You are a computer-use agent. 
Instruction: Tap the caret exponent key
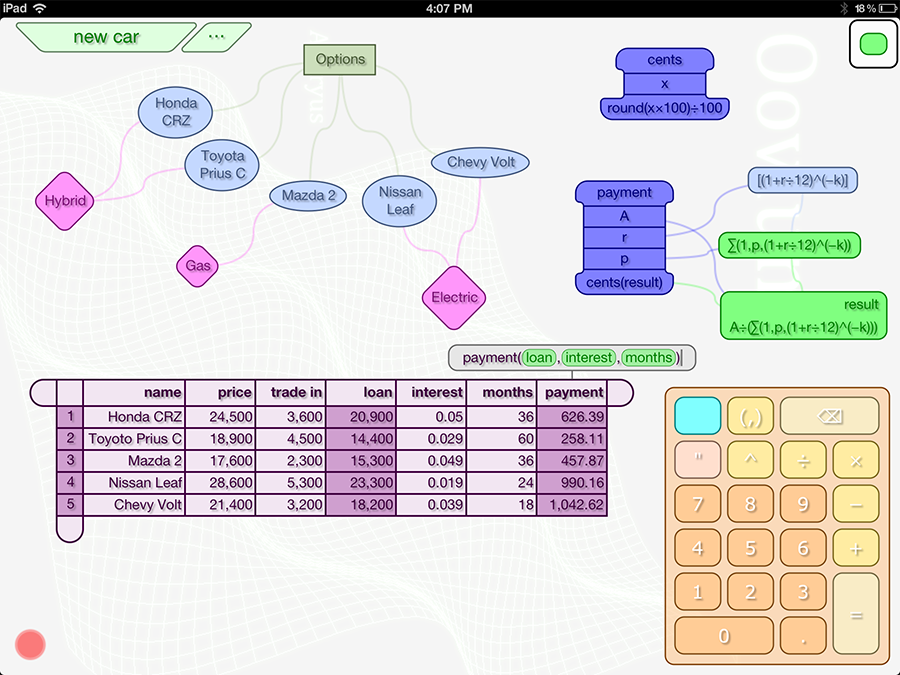click(x=750, y=460)
